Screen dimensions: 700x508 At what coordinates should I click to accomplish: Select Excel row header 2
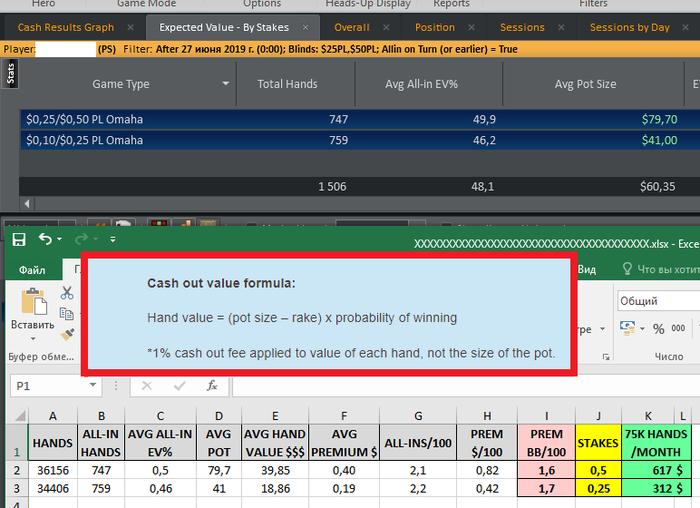[x=17, y=470]
